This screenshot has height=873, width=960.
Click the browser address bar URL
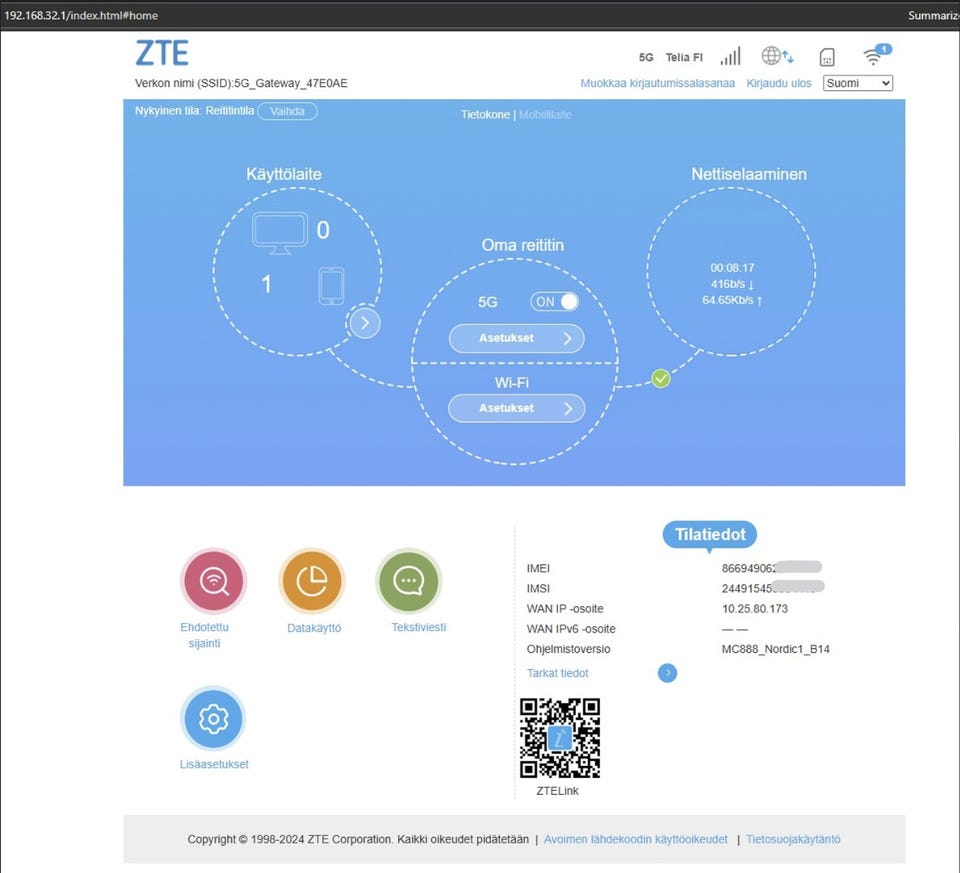click(x=81, y=15)
